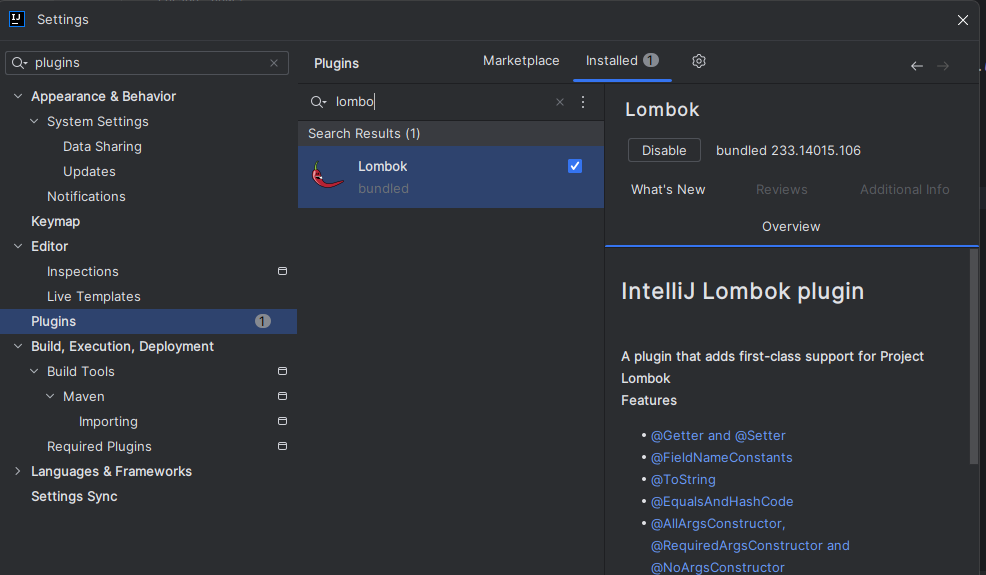The image size is (986, 575).
Task: Click the project-level icon beside Build Tools
Action: point(282,371)
